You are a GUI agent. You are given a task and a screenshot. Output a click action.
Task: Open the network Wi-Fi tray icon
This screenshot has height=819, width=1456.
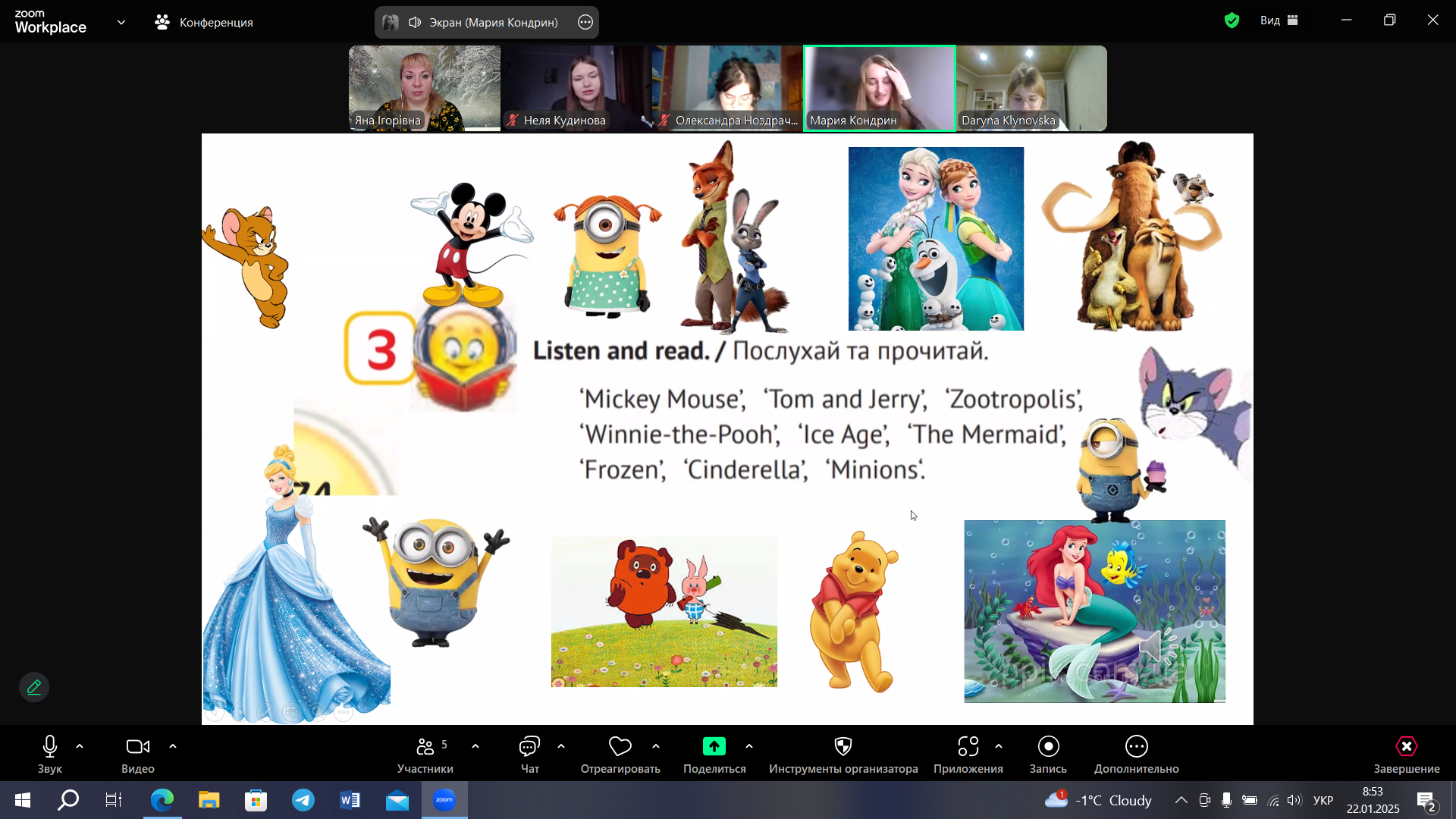[x=1273, y=800]
